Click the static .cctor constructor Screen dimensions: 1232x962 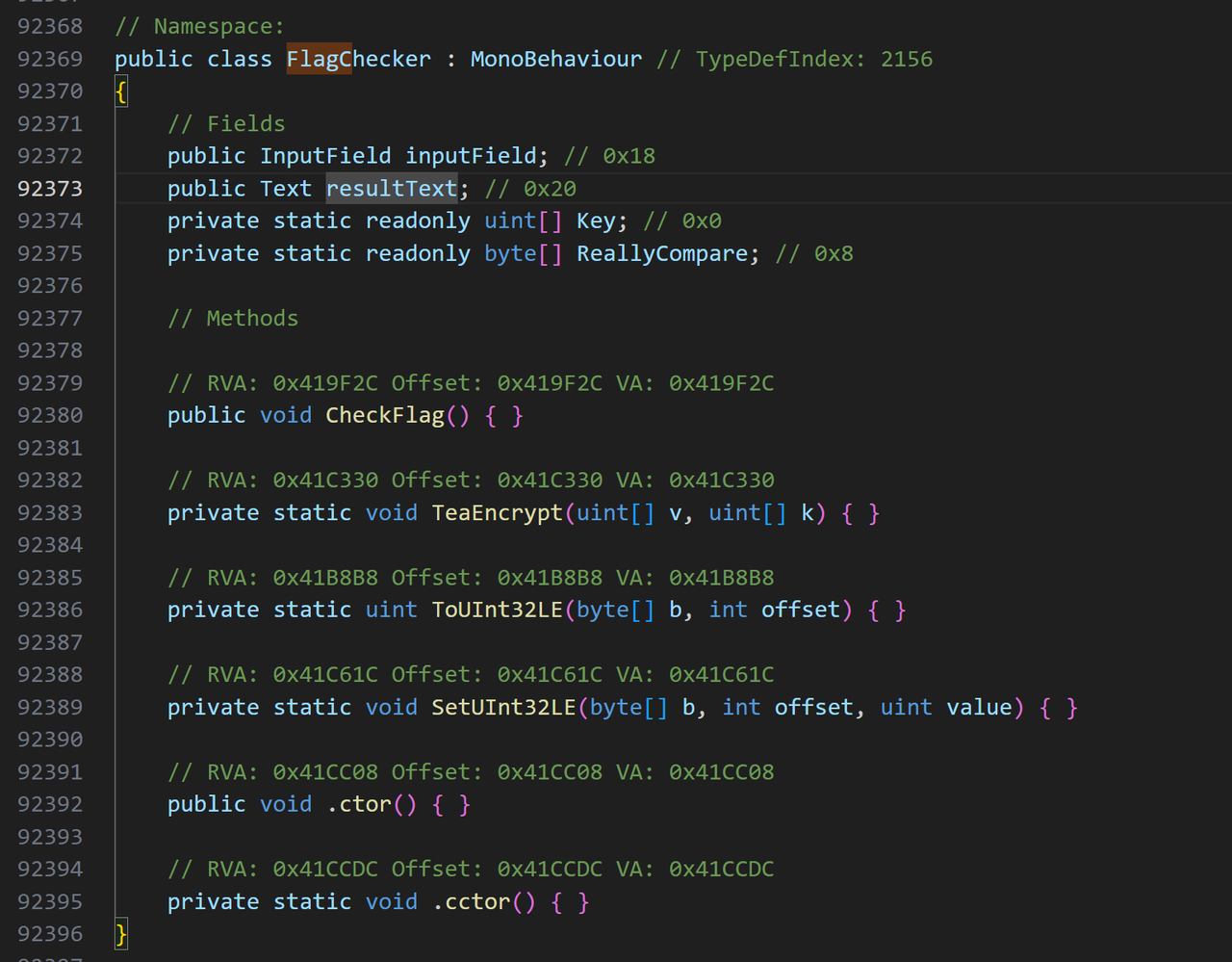tap(471, 902)
